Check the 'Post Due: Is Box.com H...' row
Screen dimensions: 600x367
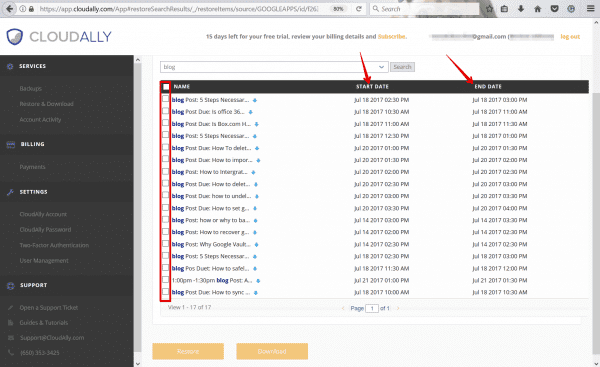click(x=165, y=123)
